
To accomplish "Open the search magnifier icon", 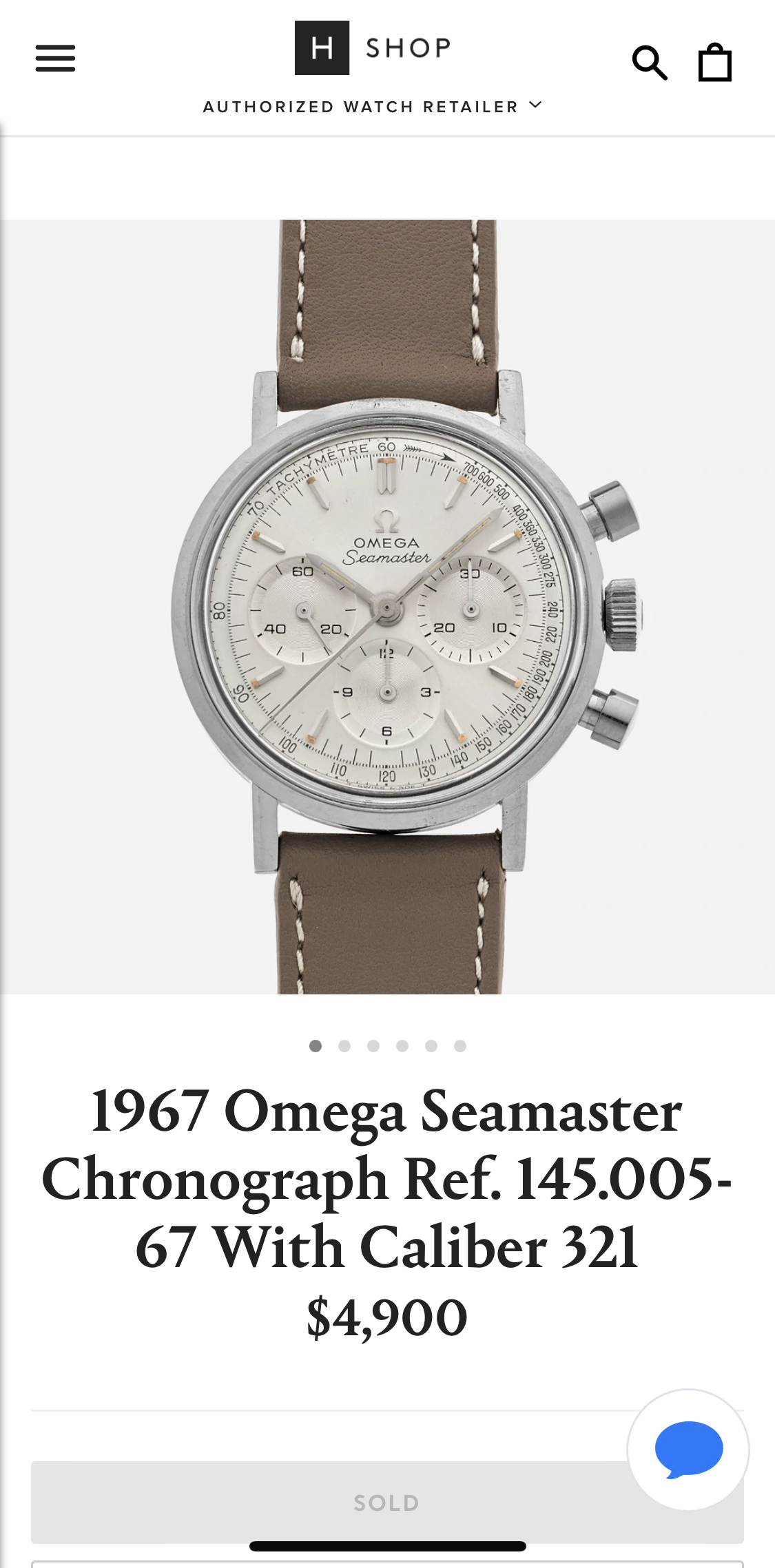I will tap(650, 63).
